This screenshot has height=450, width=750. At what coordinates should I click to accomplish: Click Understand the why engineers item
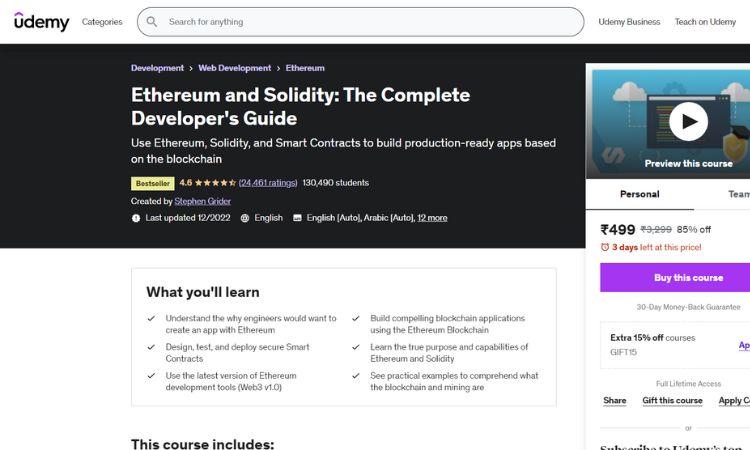point(251,324)
